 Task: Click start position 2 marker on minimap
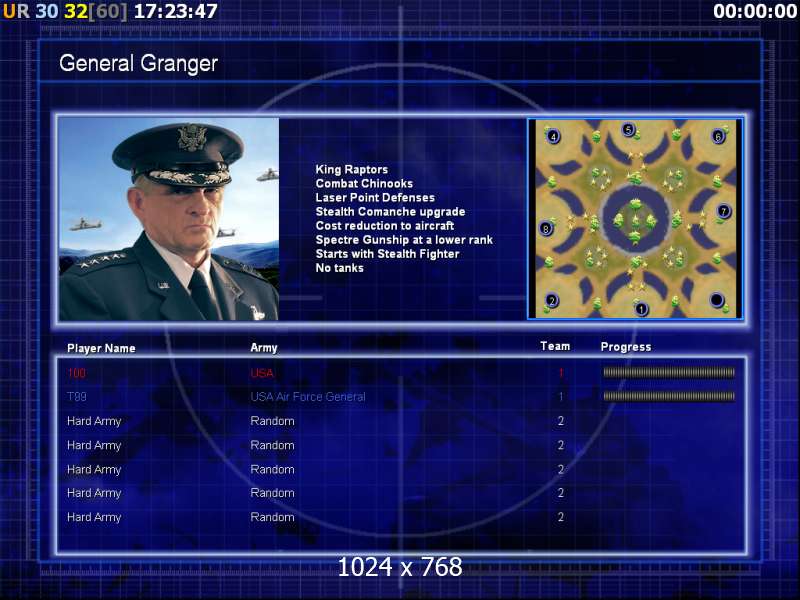[x=552, y=301]
